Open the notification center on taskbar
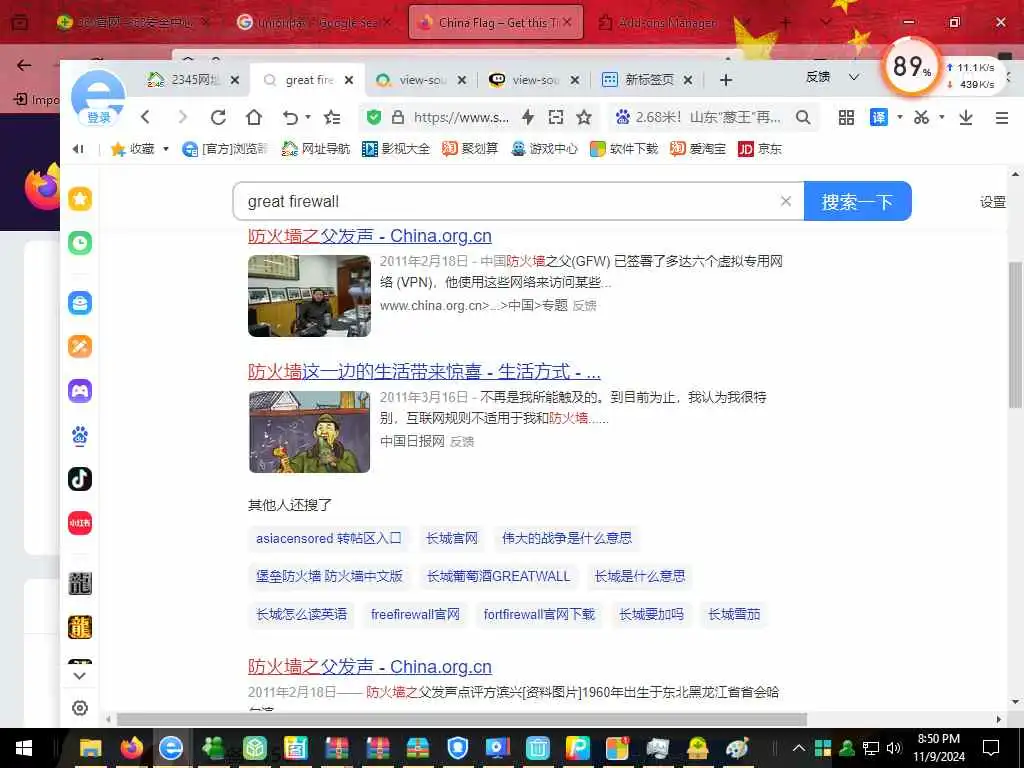 pyautogui.click(x=991, y=748)
